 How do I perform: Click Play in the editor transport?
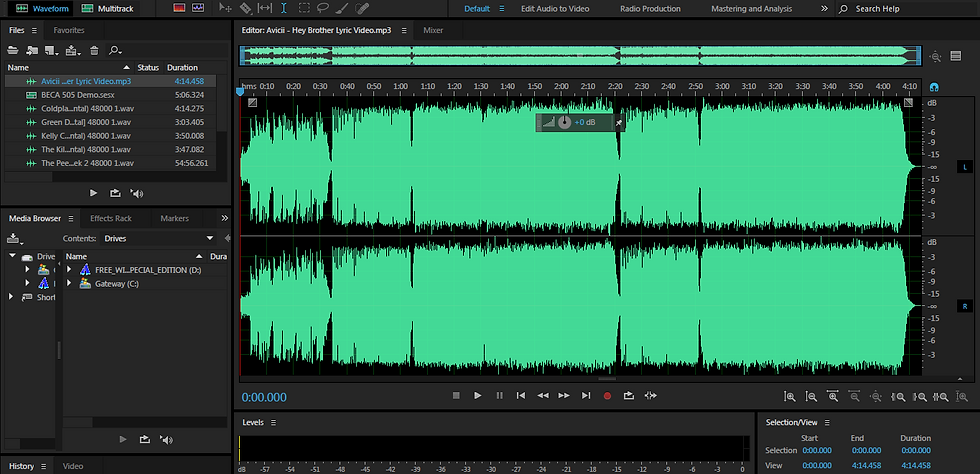[x=477, y=396]
